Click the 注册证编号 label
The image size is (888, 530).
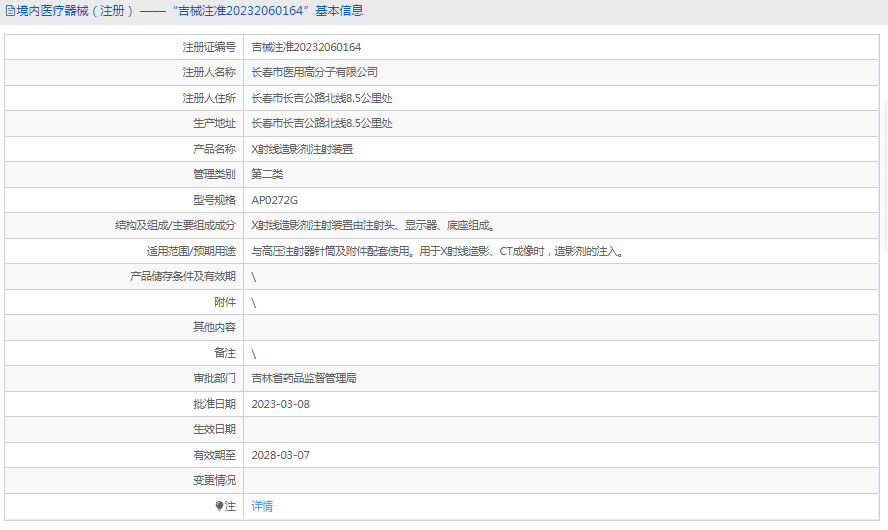point(209,47)
